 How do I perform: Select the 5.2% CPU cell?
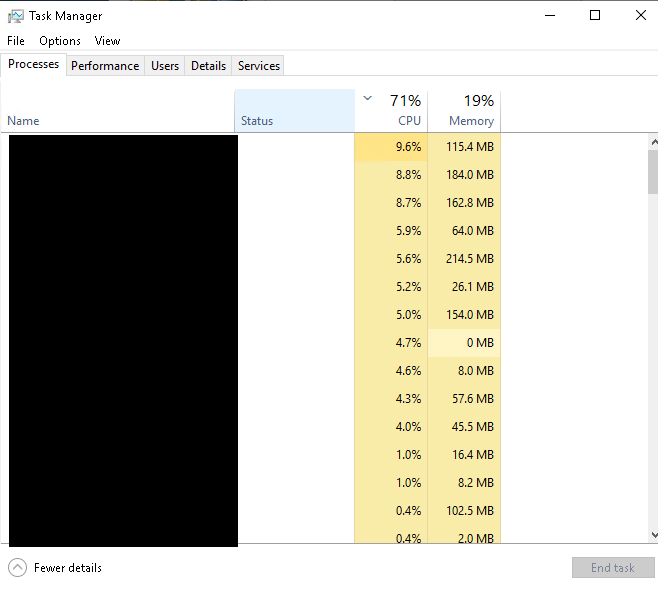391,287
